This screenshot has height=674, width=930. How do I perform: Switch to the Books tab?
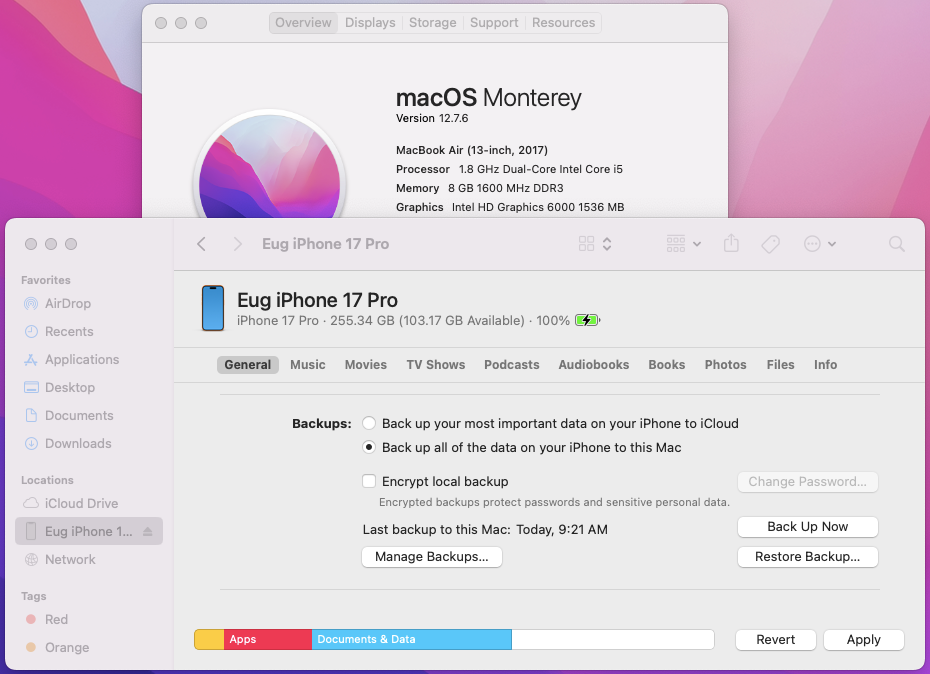[667, 365]
